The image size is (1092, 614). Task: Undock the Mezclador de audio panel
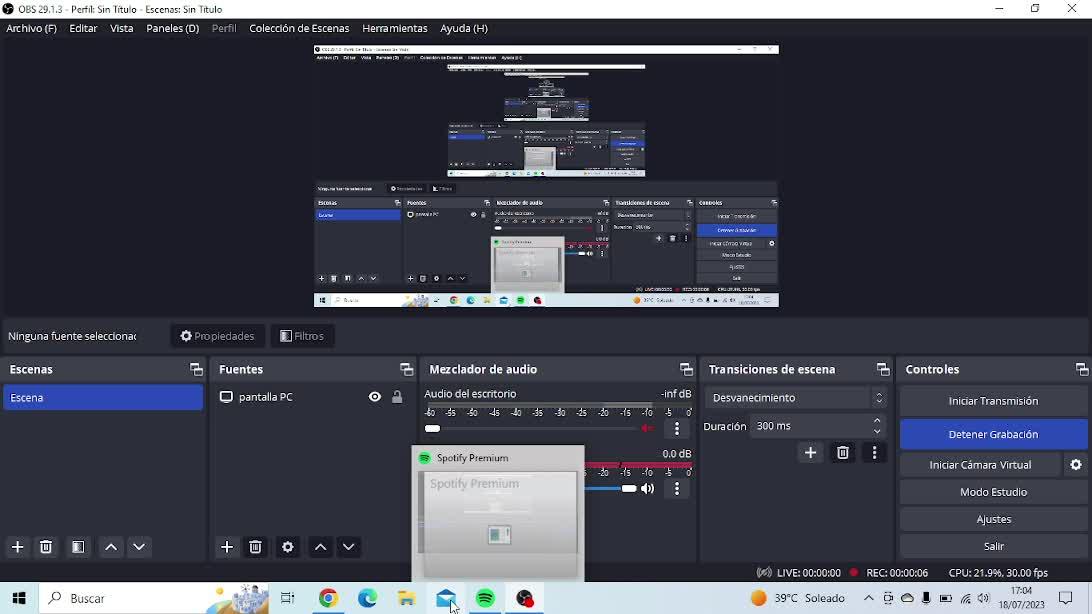687,370
